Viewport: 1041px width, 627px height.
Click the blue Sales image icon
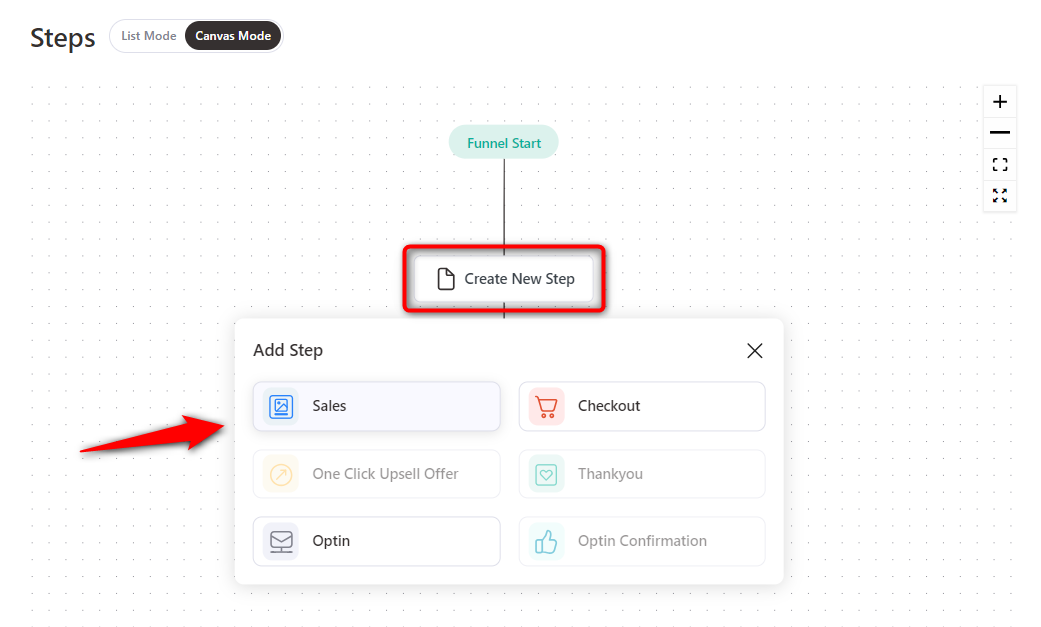pyautogui.click(x=281, y=406)
